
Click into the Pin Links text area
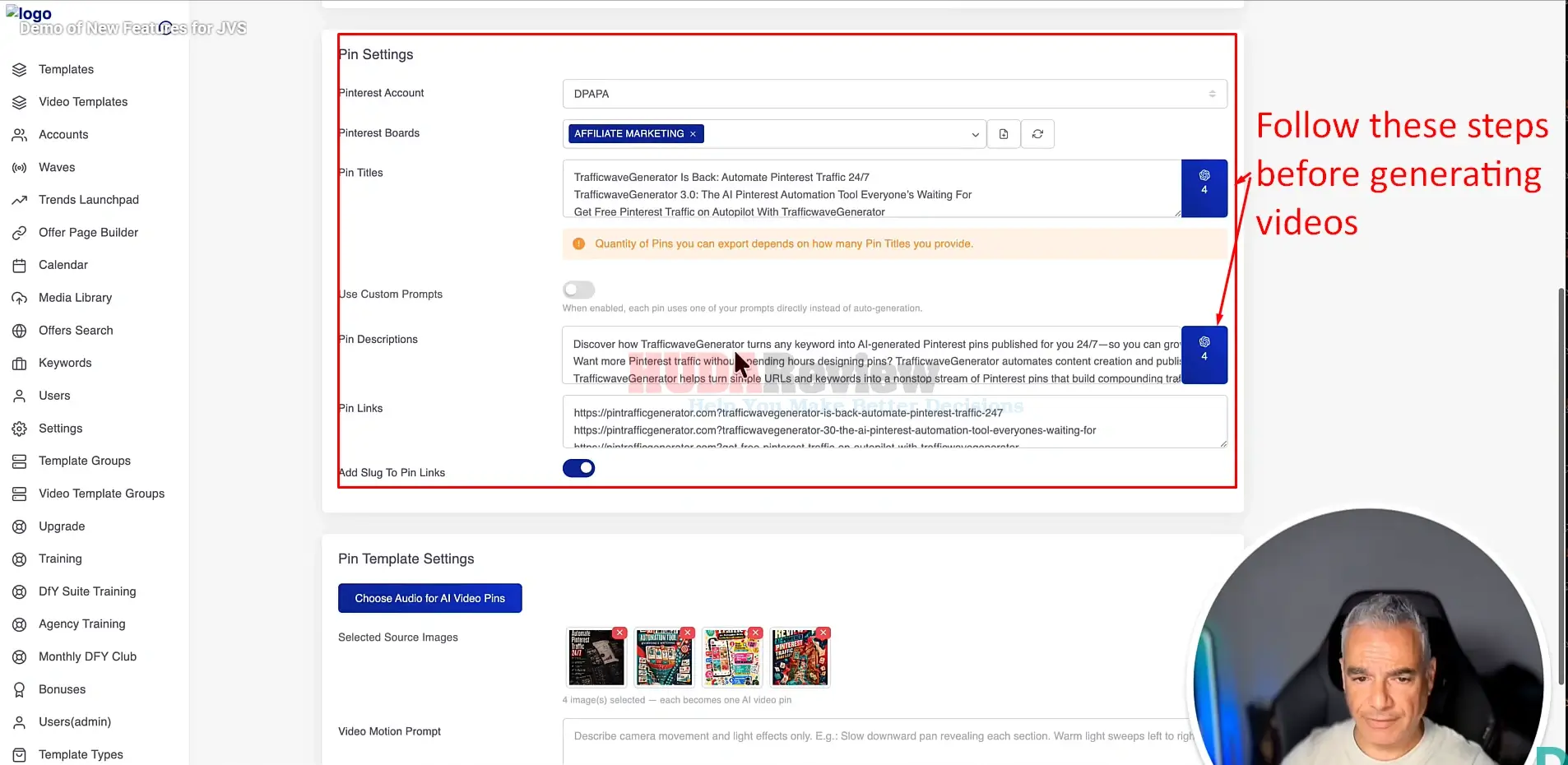[895, 422]
